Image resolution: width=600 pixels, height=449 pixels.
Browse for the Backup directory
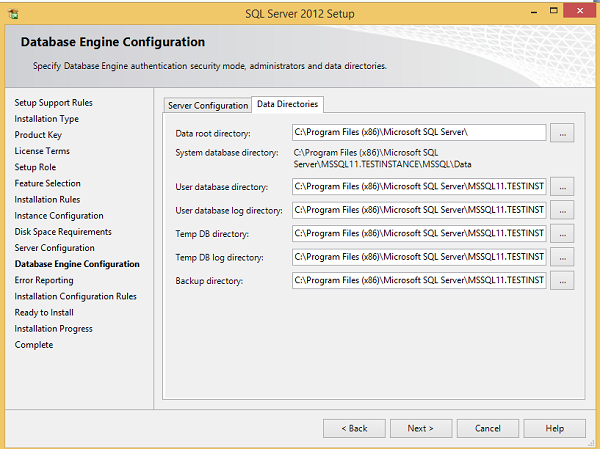[x=563, y=281]
